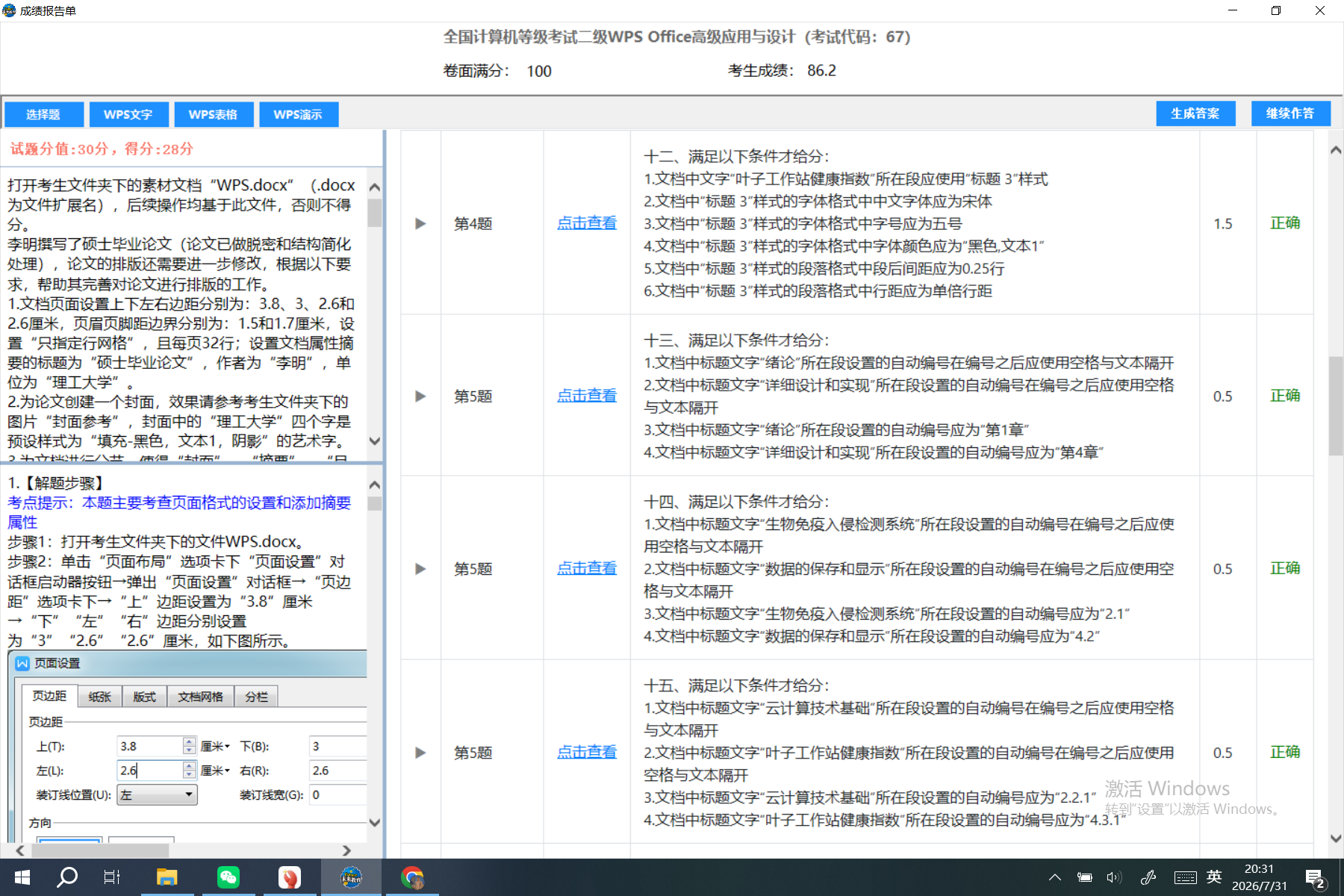The height and width of the screenshot is (896, 1344).
Task: Click the 解题步骤 panel scrollbar thumb
Action: pos(375,504)
